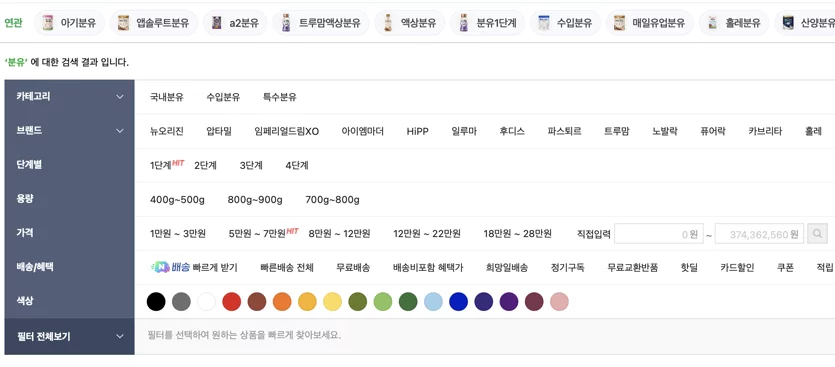Screen dimensions: 835x367
Task: Select the 800g~900g capacity option
Action: pos(255,200)
